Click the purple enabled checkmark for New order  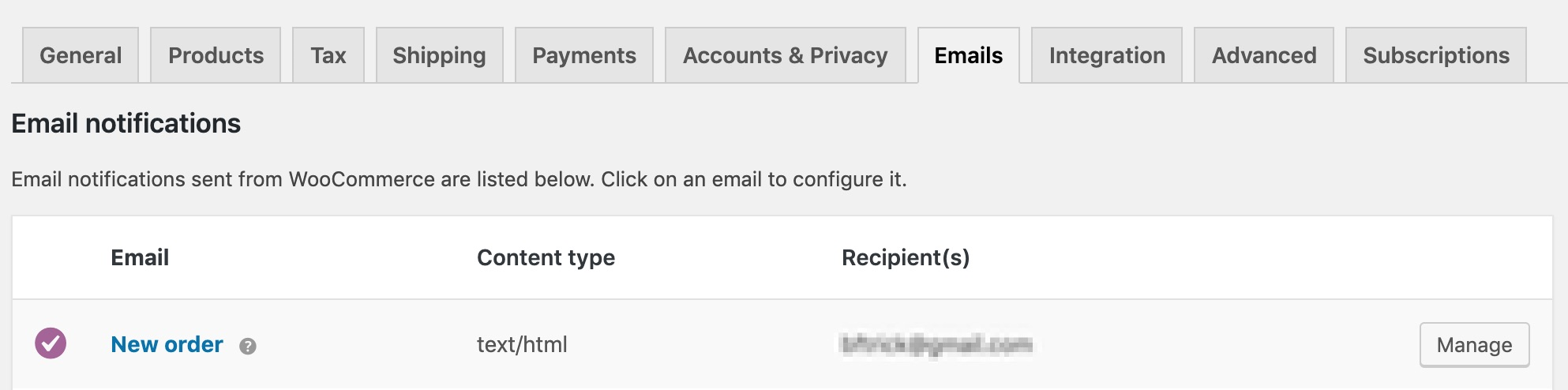click(51, 343)
